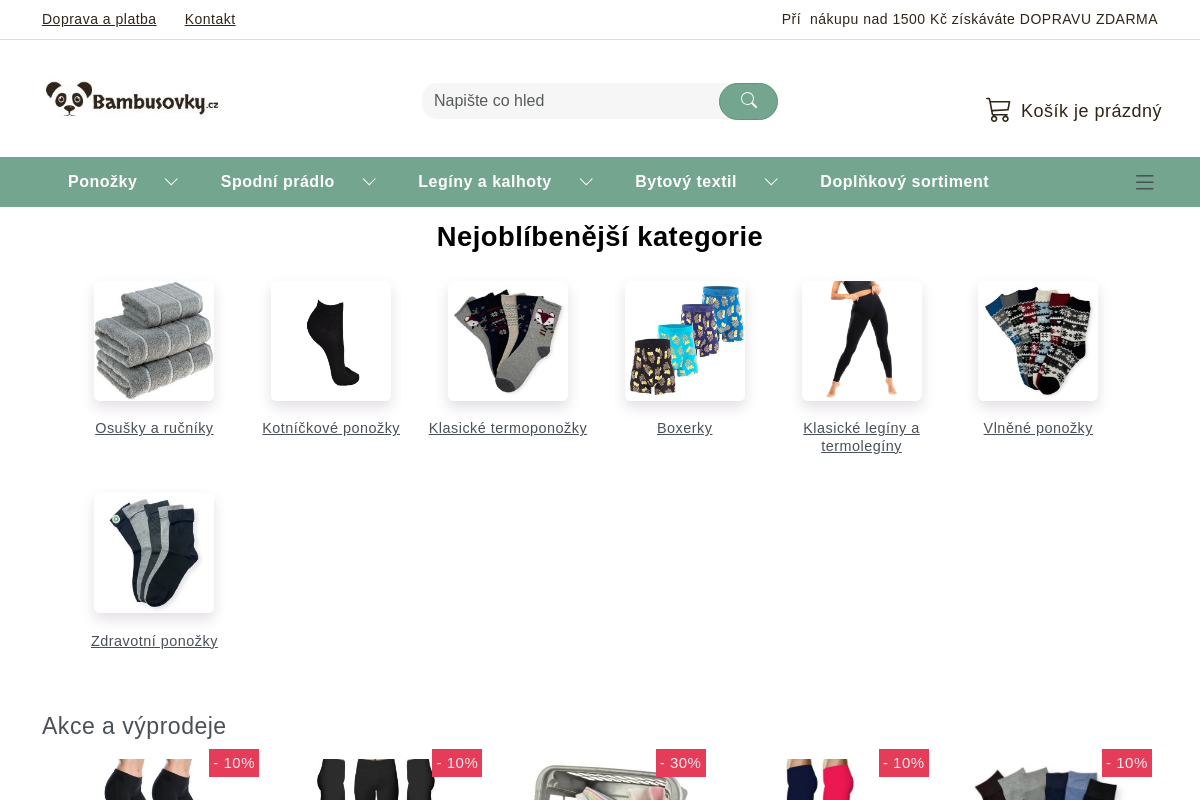The height and width of the screenshot is (800, 1200).
Task: Open the Bytový textil menu
Action: 685,181
